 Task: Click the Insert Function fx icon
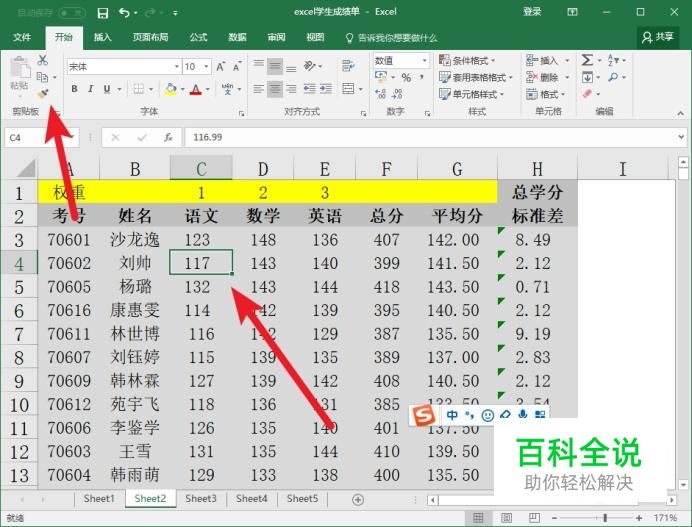point(168,138)
